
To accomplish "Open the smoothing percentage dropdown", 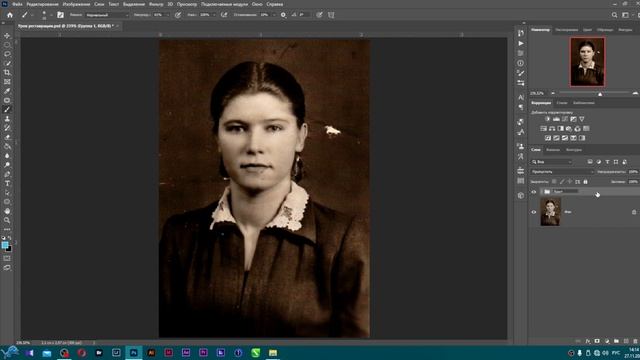I will [273, 15].
